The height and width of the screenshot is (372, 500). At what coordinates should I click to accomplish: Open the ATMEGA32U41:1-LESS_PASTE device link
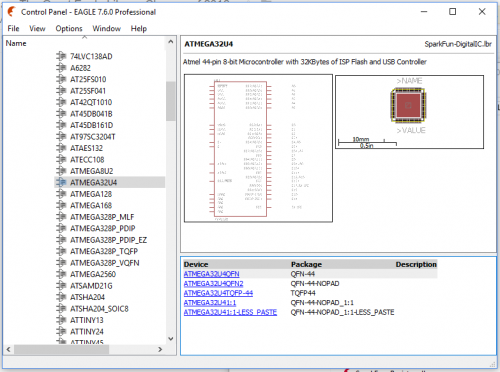[x=230, y=312]
